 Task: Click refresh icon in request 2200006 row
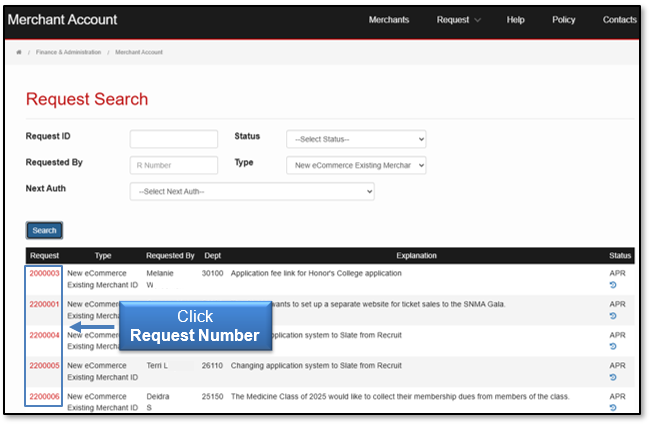(x=613, y=408)
